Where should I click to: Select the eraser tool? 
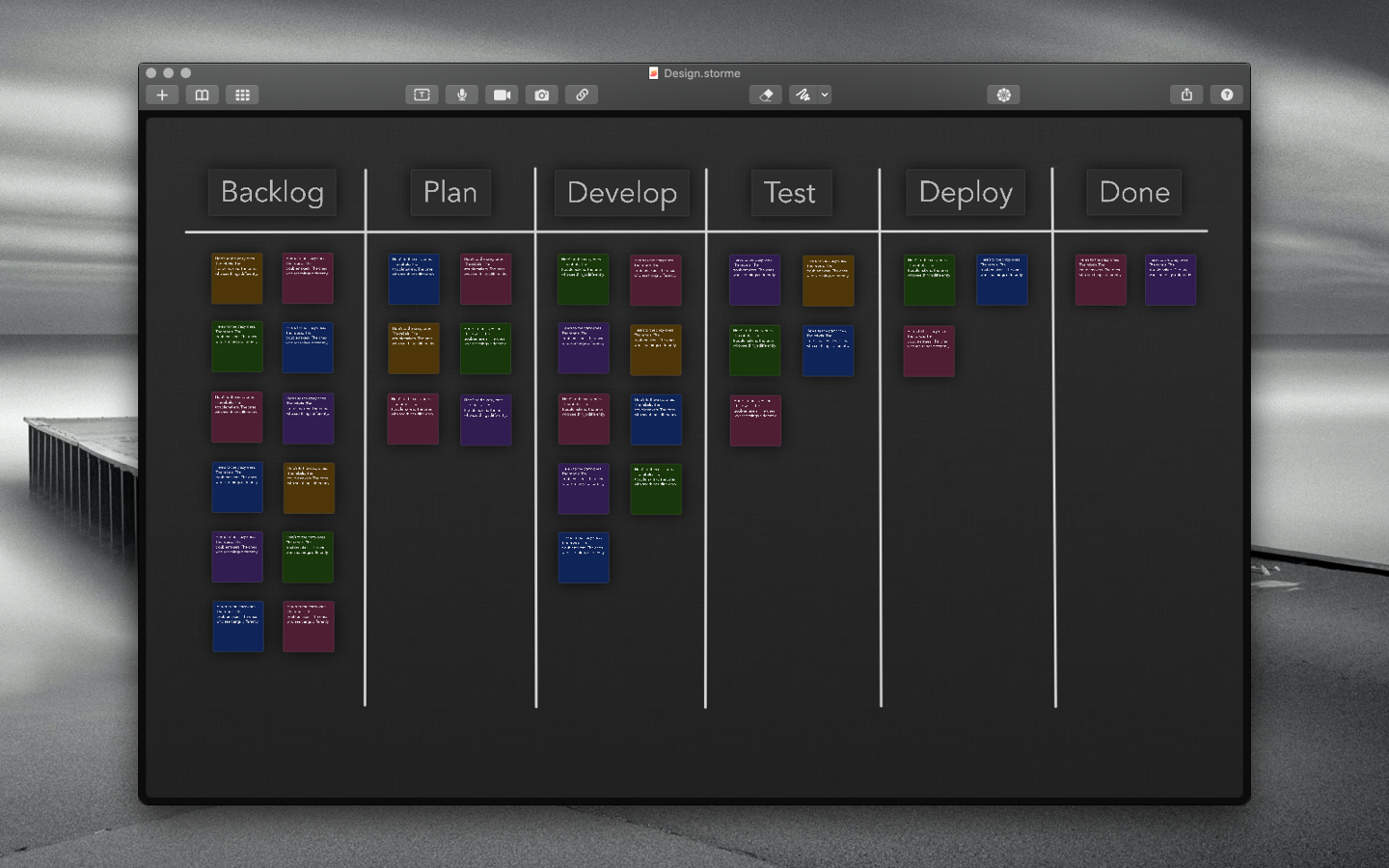(766, 95)
